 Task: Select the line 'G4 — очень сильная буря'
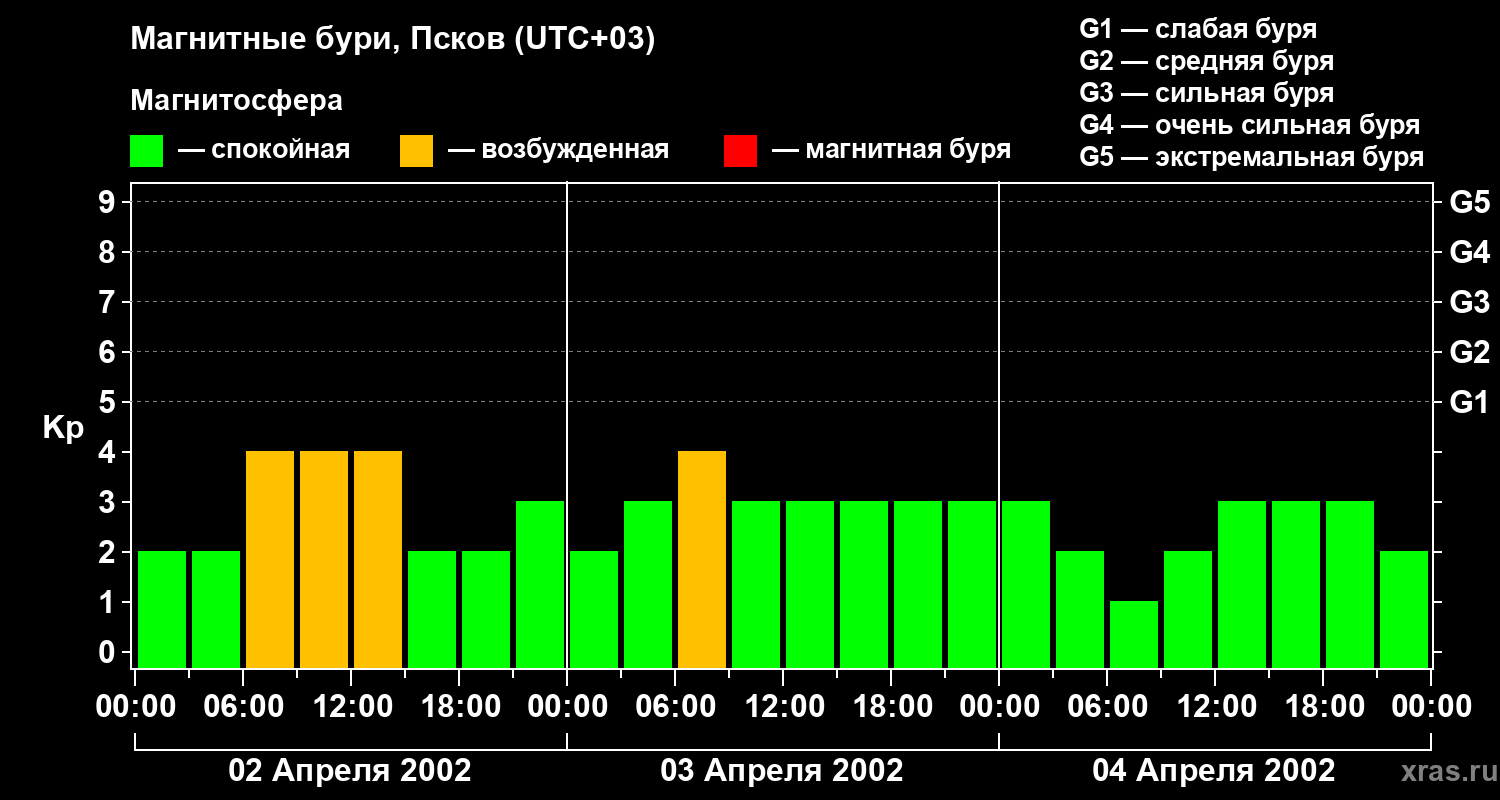1250,125
